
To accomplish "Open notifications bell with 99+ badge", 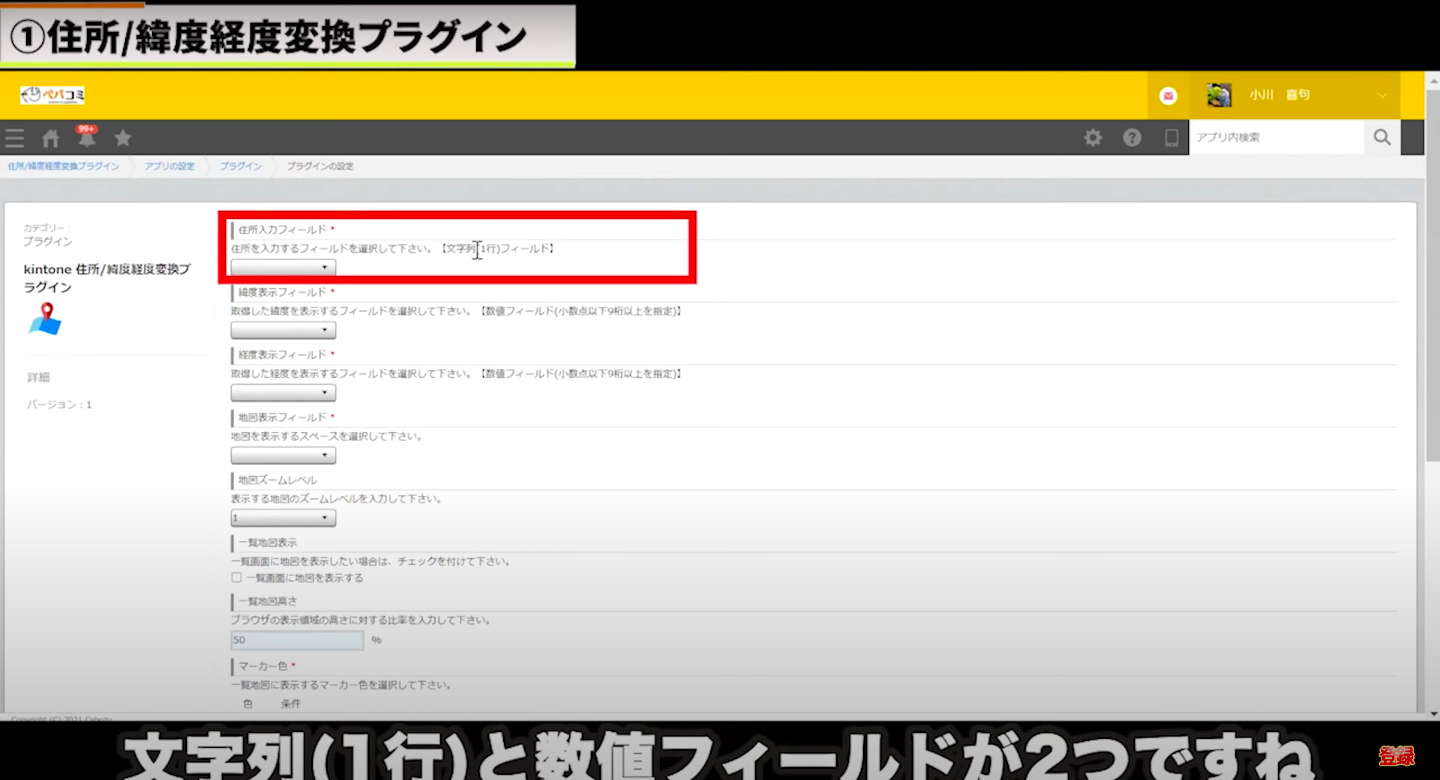I will pos(87,138).
